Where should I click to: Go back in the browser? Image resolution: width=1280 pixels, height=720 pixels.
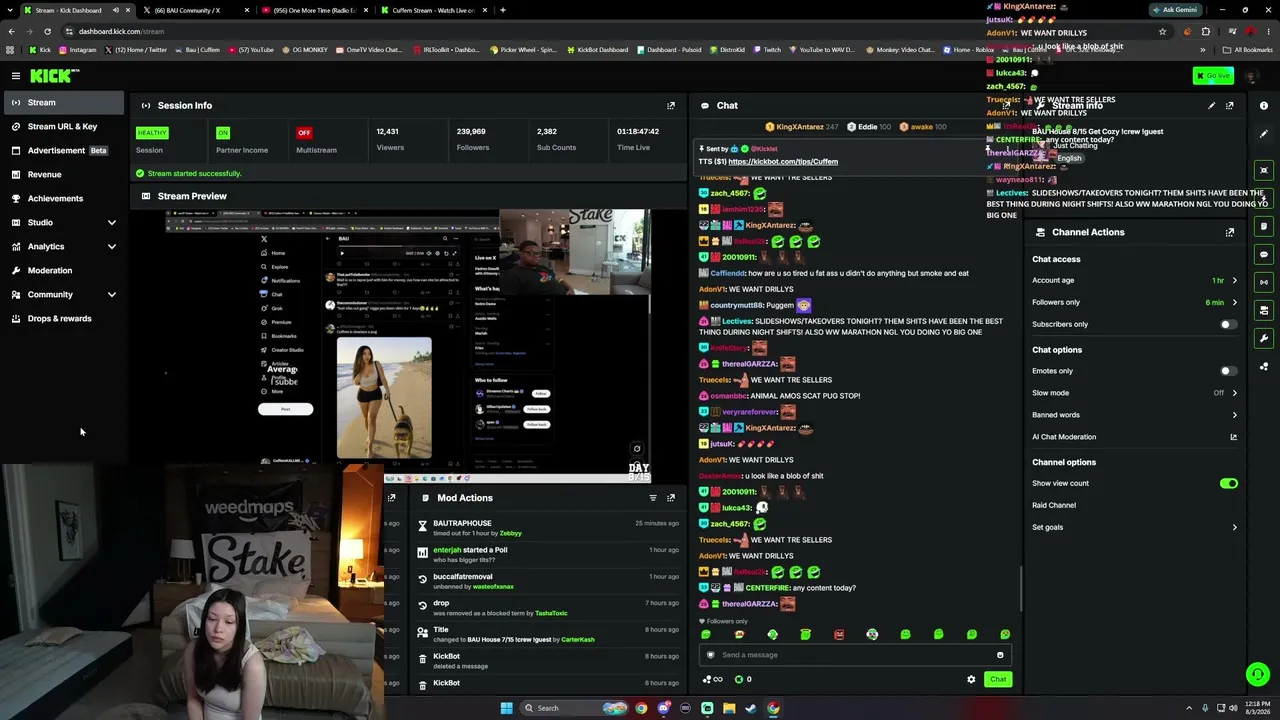point(11,31)
